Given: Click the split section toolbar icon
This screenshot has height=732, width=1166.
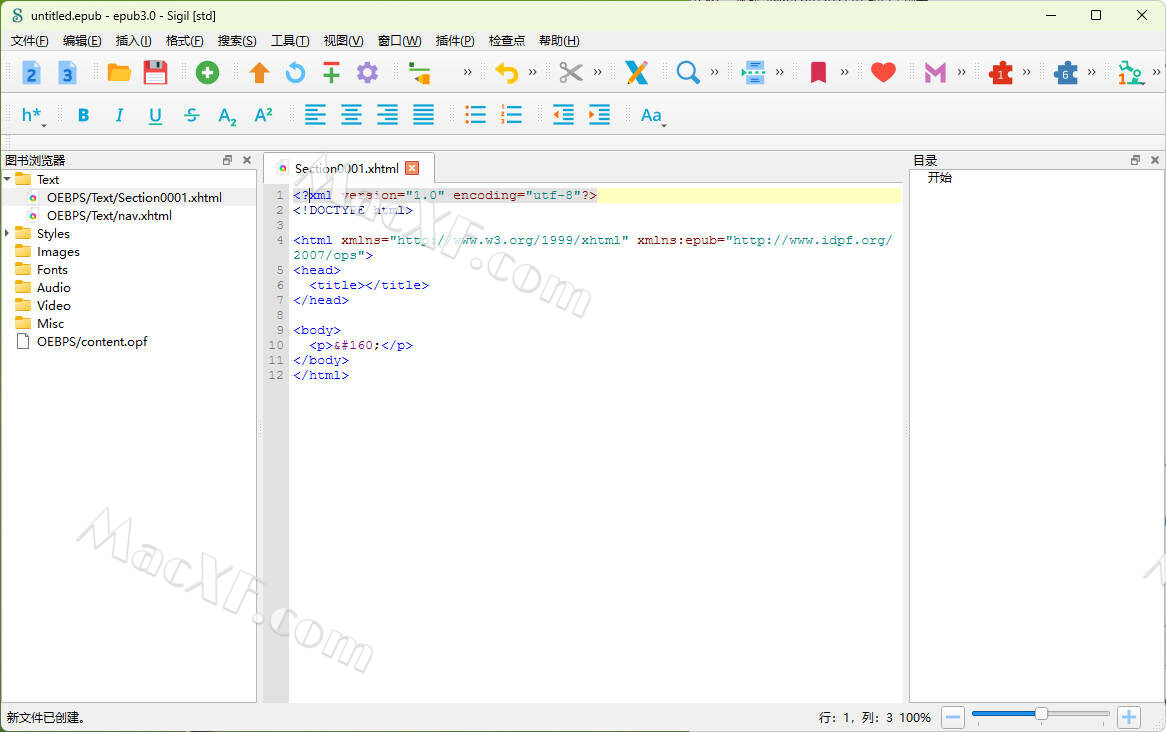Looking at the screenshot, I should click(753, 72).
